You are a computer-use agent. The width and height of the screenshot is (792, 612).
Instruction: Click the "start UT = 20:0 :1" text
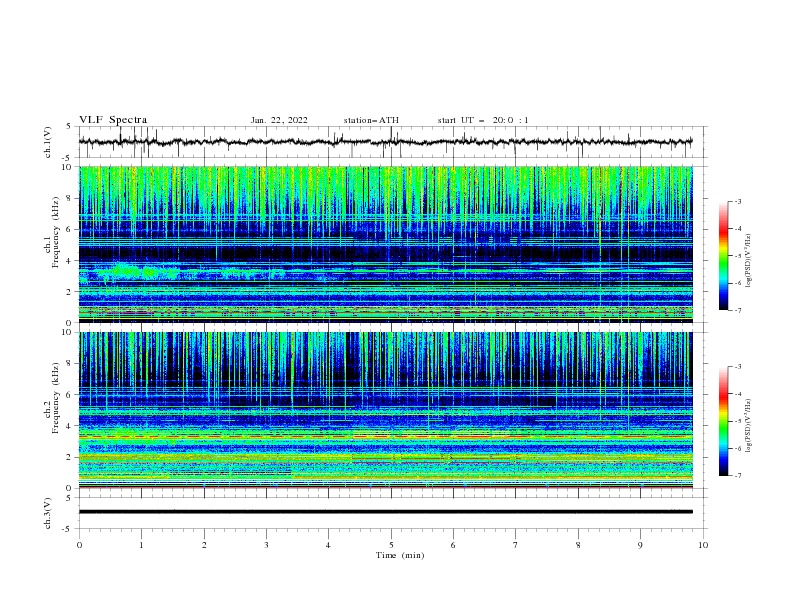click(x=483, y=120)
